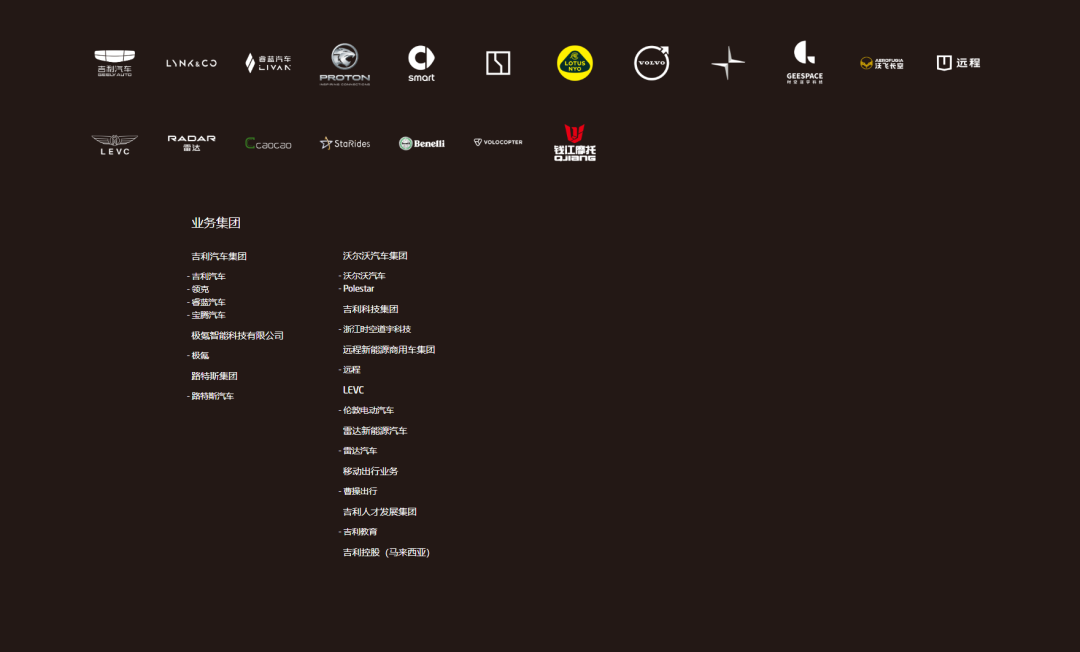Select the 睿蓝汽车 link
Viewport: 1080px width, 652px height.
208,302
